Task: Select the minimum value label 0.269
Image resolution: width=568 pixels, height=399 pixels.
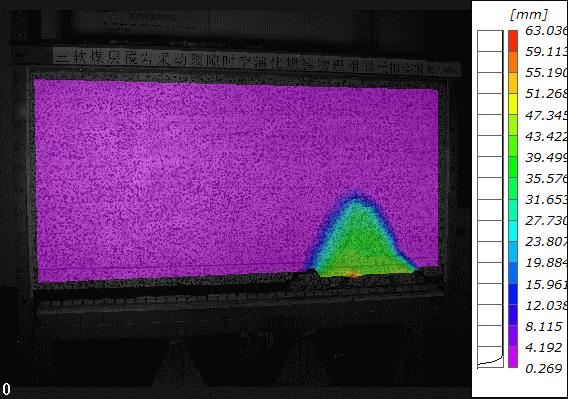Action: pyautogui.click(x=543, y=368)
